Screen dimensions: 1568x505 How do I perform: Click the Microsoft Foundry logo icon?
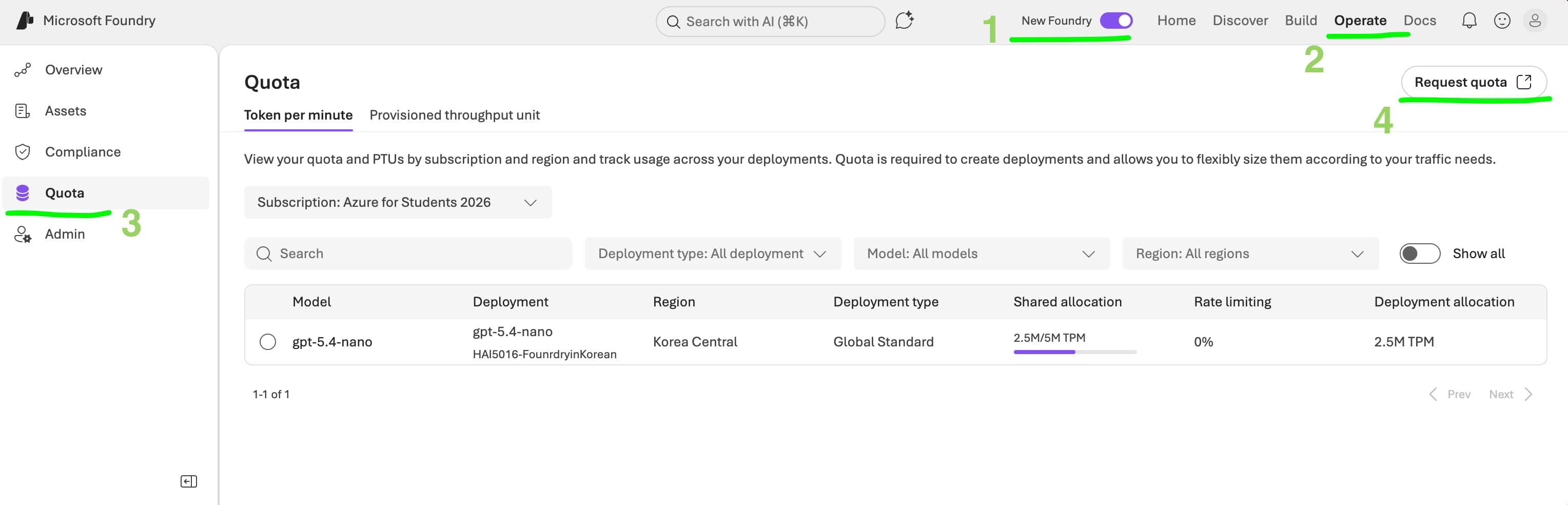click(24, 21)
